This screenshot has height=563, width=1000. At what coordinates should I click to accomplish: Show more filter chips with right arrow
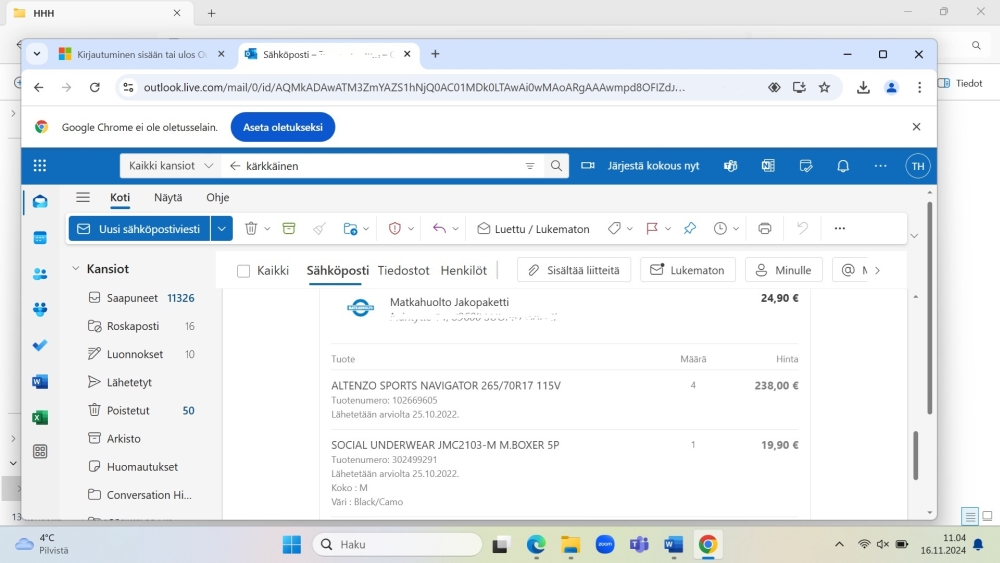click(x=878, y=270)
